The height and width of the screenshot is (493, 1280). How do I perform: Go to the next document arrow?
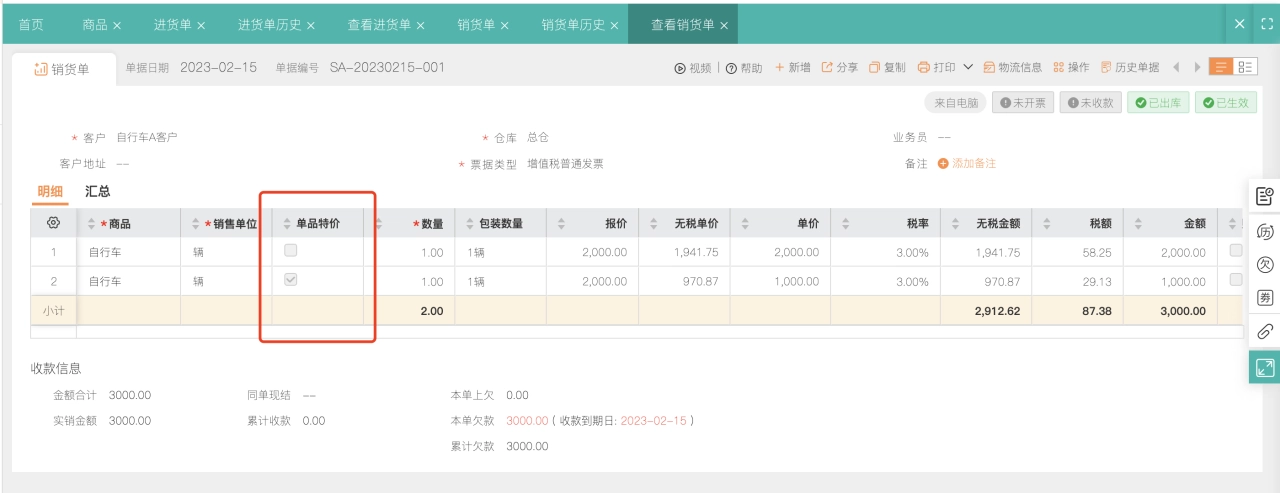point(1197,67)
